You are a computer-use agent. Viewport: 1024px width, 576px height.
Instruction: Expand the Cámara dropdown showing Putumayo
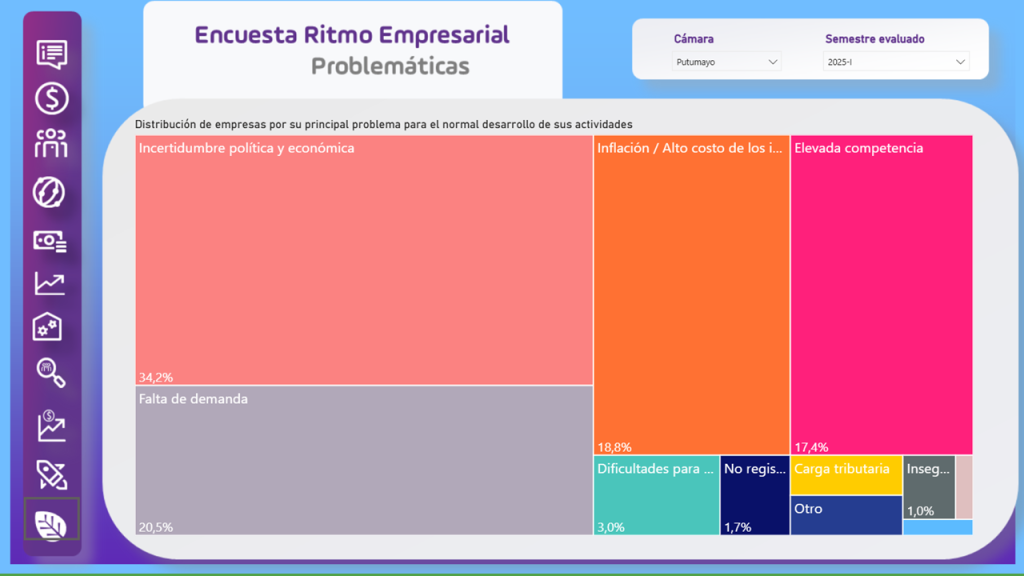(727, 62)
